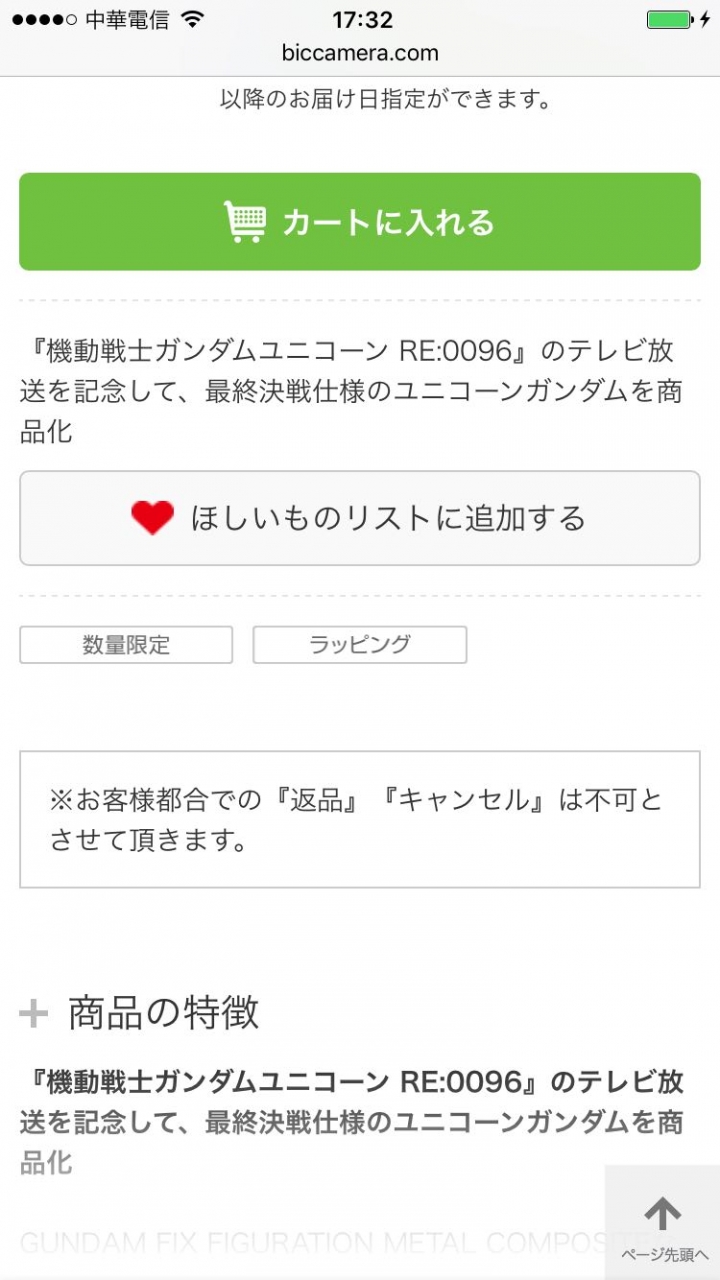Tap the 中華電信 carrier label
720x1280 pixels.
tap(127, 20)
